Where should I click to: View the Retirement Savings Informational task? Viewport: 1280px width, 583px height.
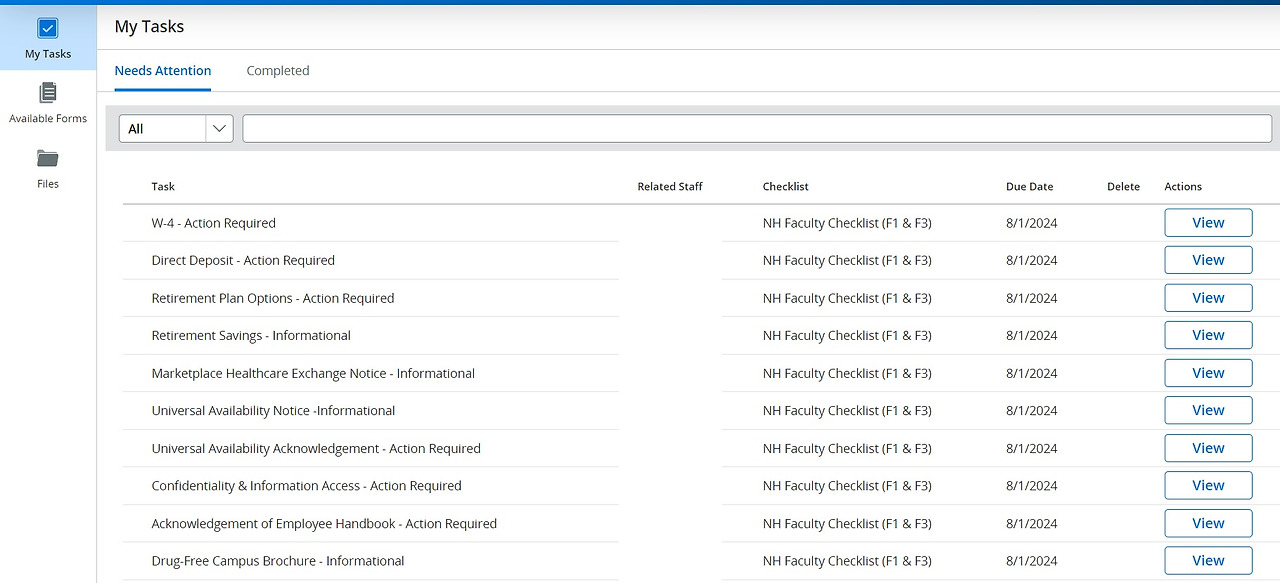(1208, 335)
